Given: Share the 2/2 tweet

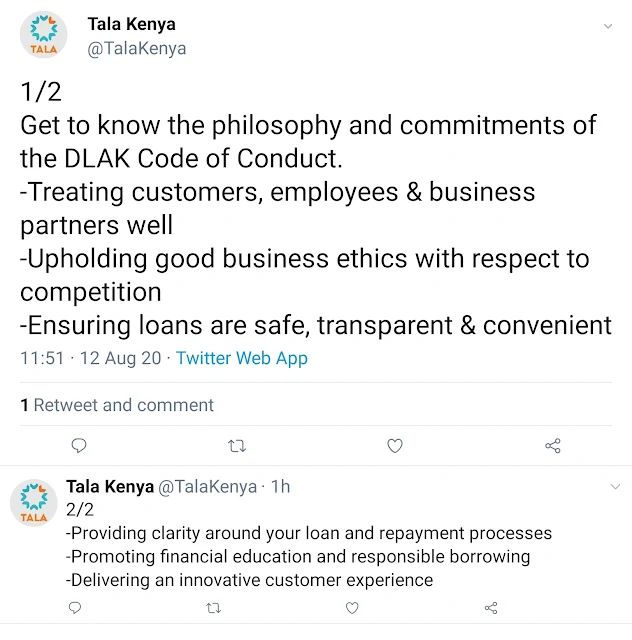Looking at the screenshot, I should [x=491, y=608].
